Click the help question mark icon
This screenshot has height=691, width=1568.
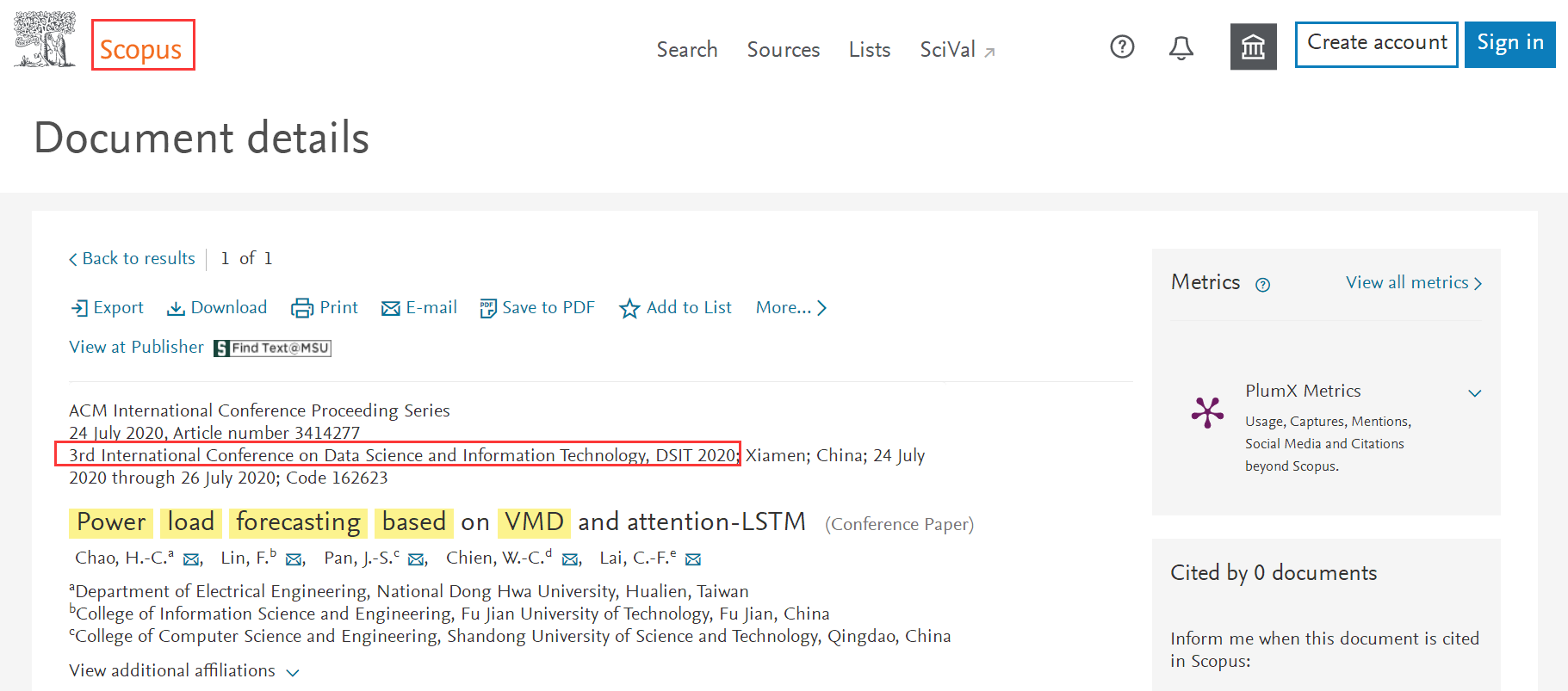coord(1122,46)
